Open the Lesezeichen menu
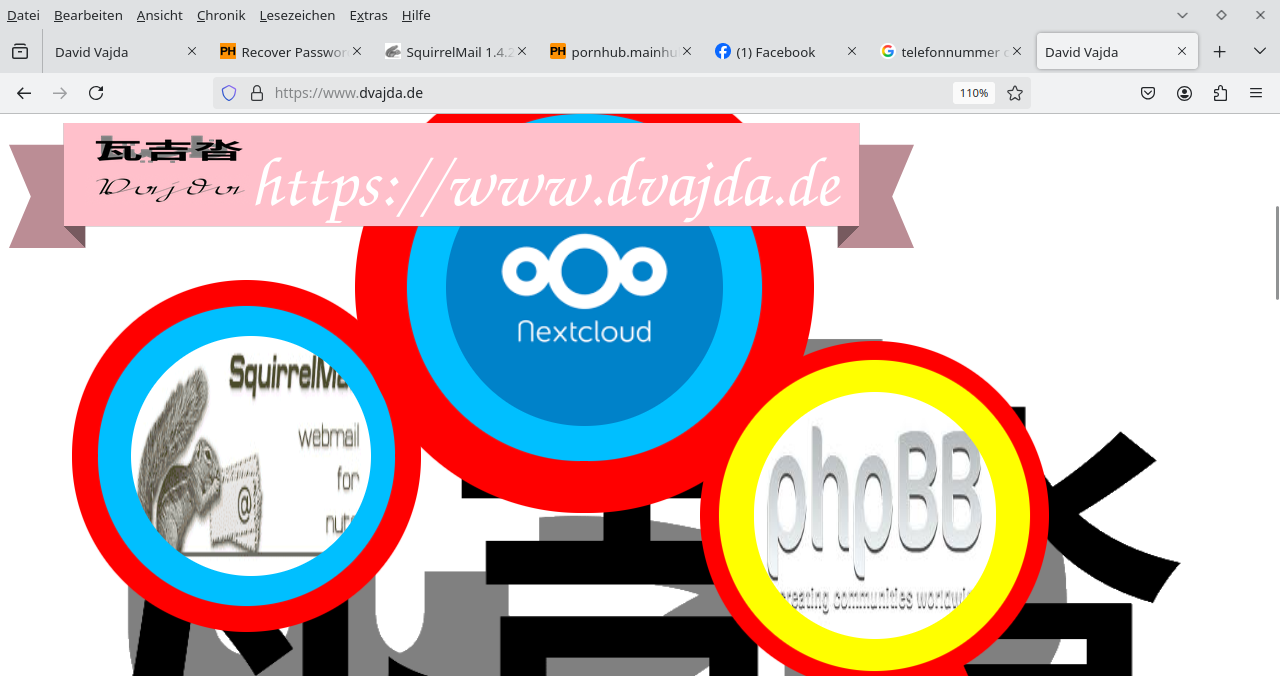 297,15
